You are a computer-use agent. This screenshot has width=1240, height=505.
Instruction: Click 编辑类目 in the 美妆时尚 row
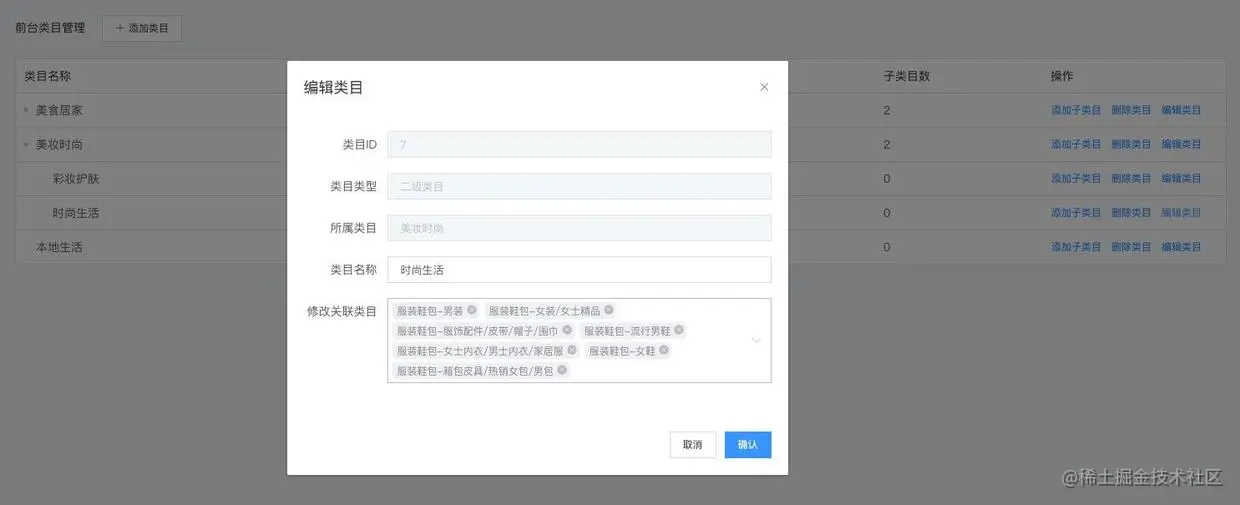[1181, 144]
